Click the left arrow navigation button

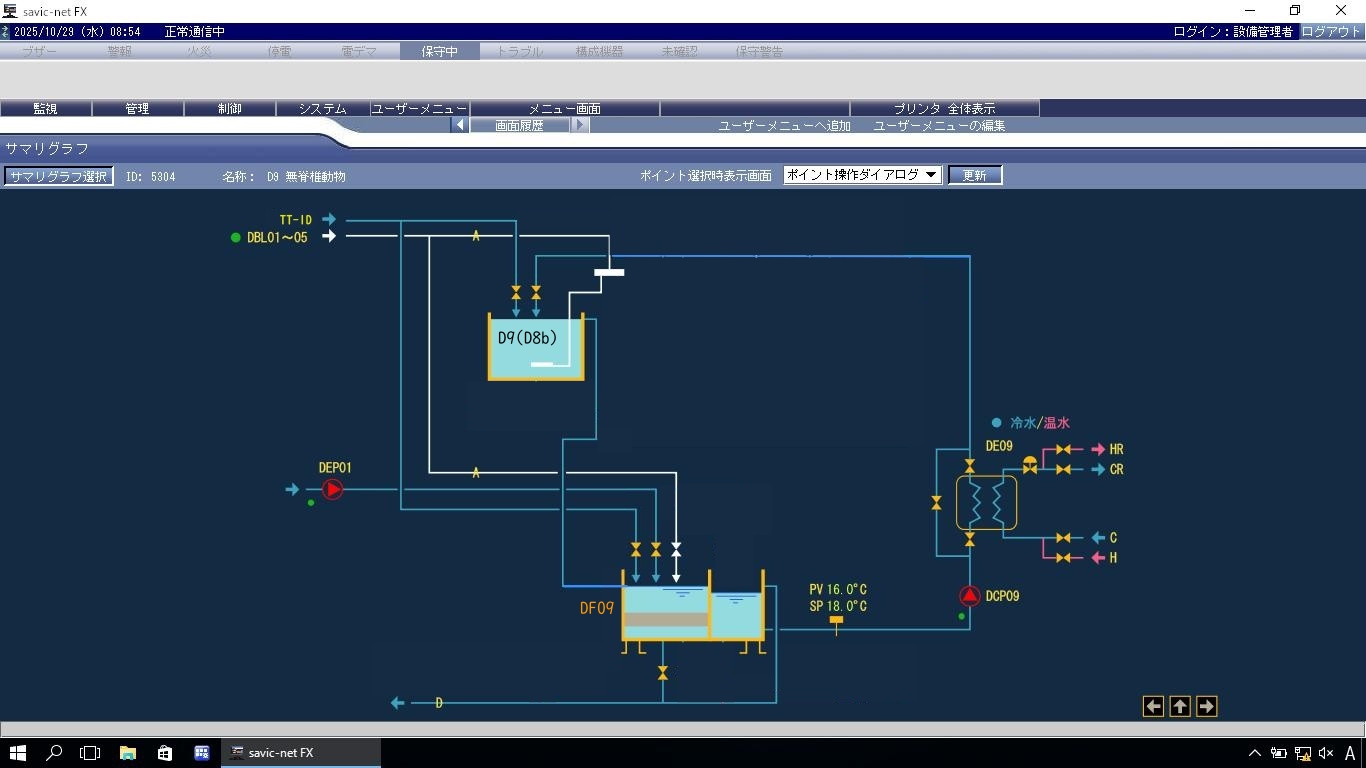point(1153,707)
